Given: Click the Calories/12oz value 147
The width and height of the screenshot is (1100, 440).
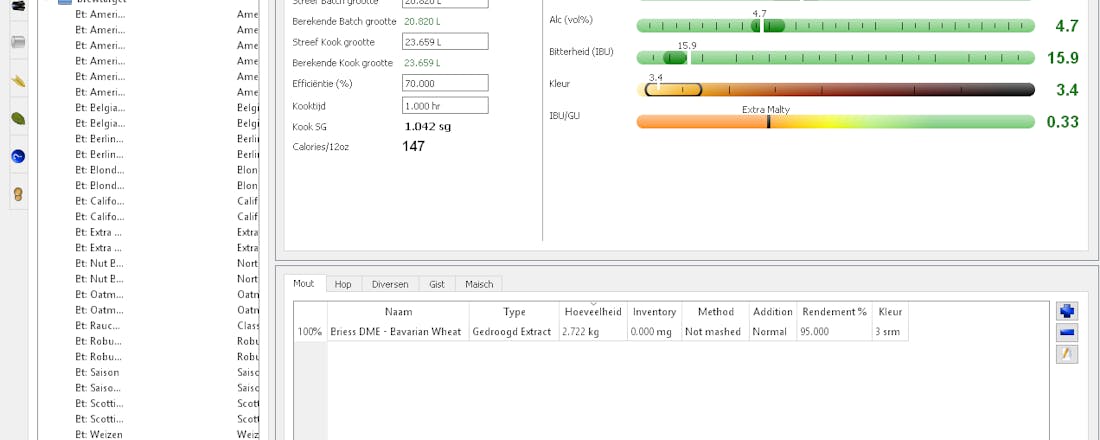Looking at the screenshot, I should (413, 146).
